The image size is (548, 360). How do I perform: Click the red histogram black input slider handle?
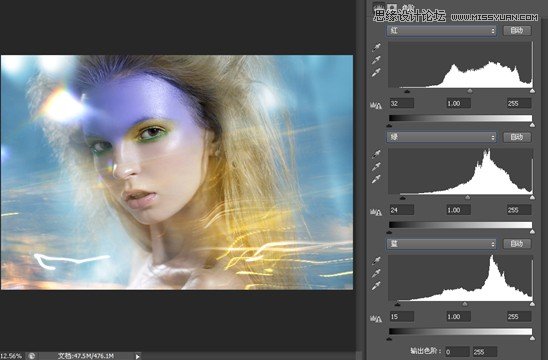pos(407,91)
